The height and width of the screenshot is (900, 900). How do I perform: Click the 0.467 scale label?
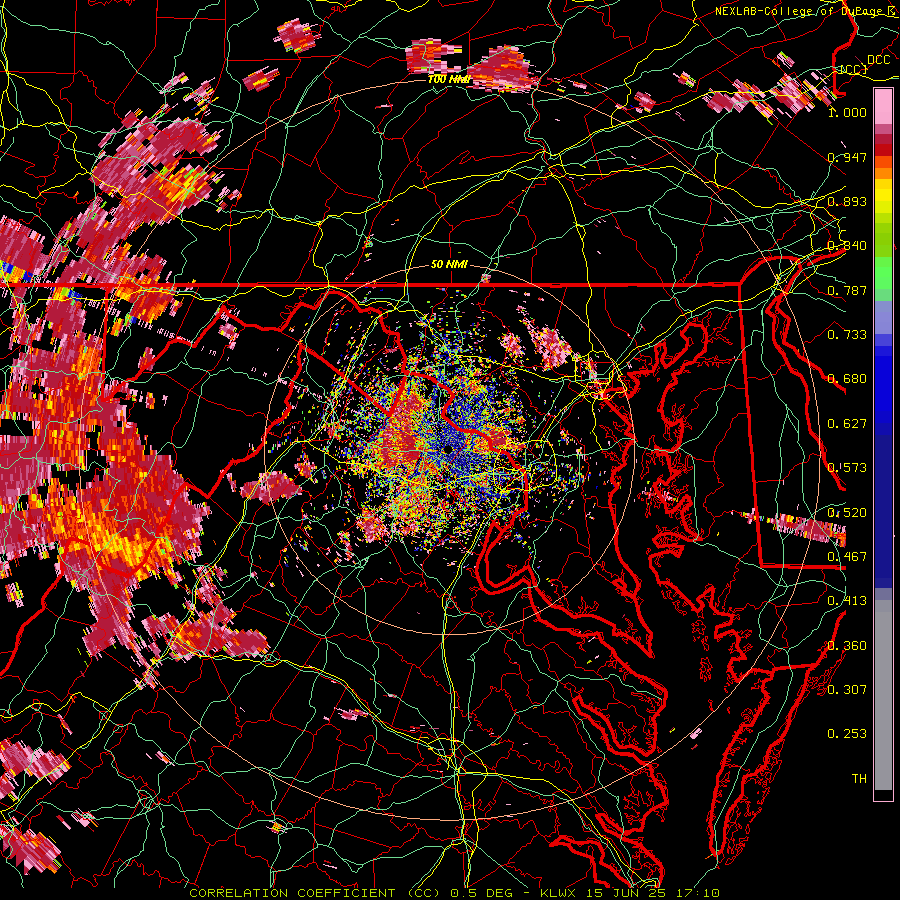847,556
